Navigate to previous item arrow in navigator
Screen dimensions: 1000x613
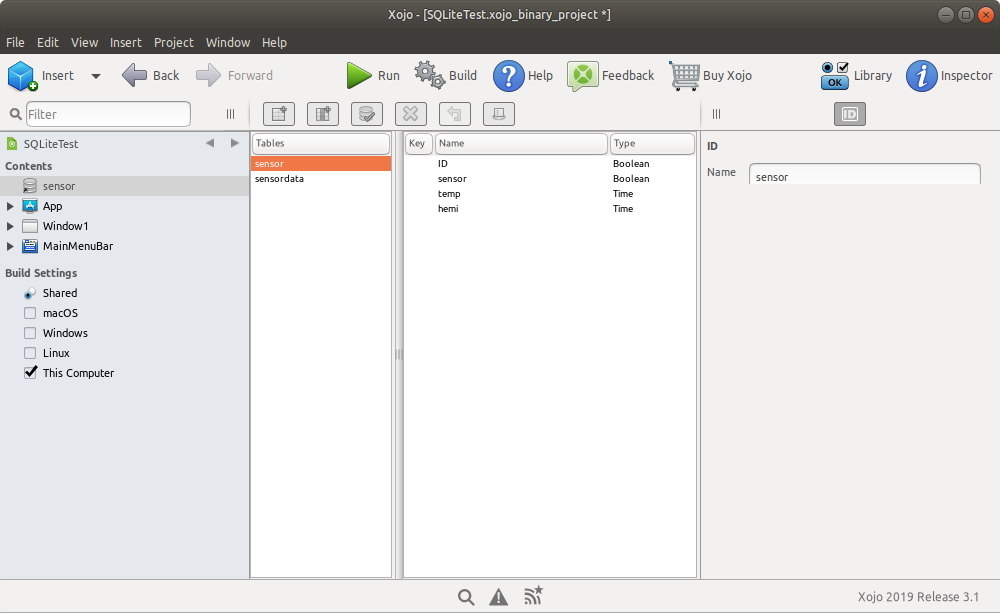(210, 143)
